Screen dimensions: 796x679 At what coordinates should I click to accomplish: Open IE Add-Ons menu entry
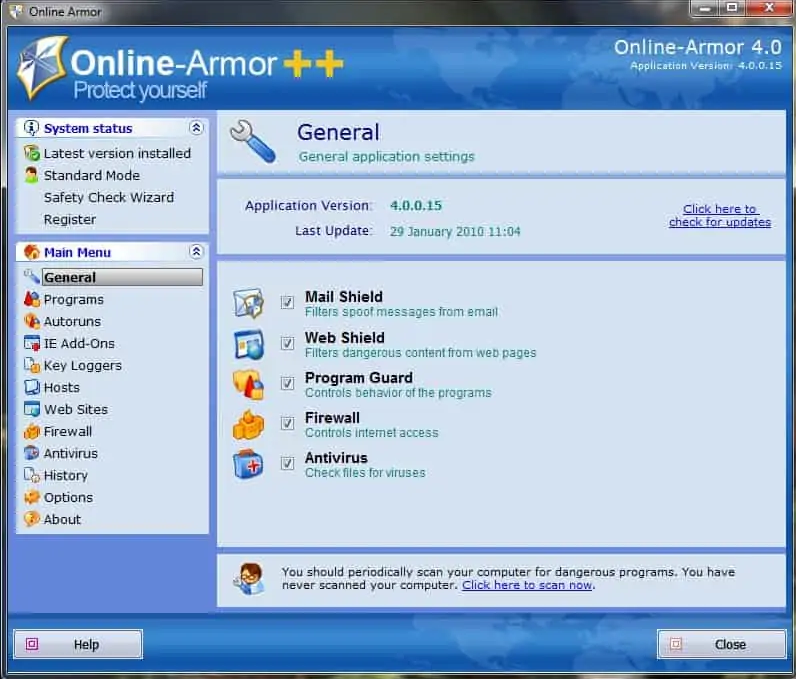79,344
